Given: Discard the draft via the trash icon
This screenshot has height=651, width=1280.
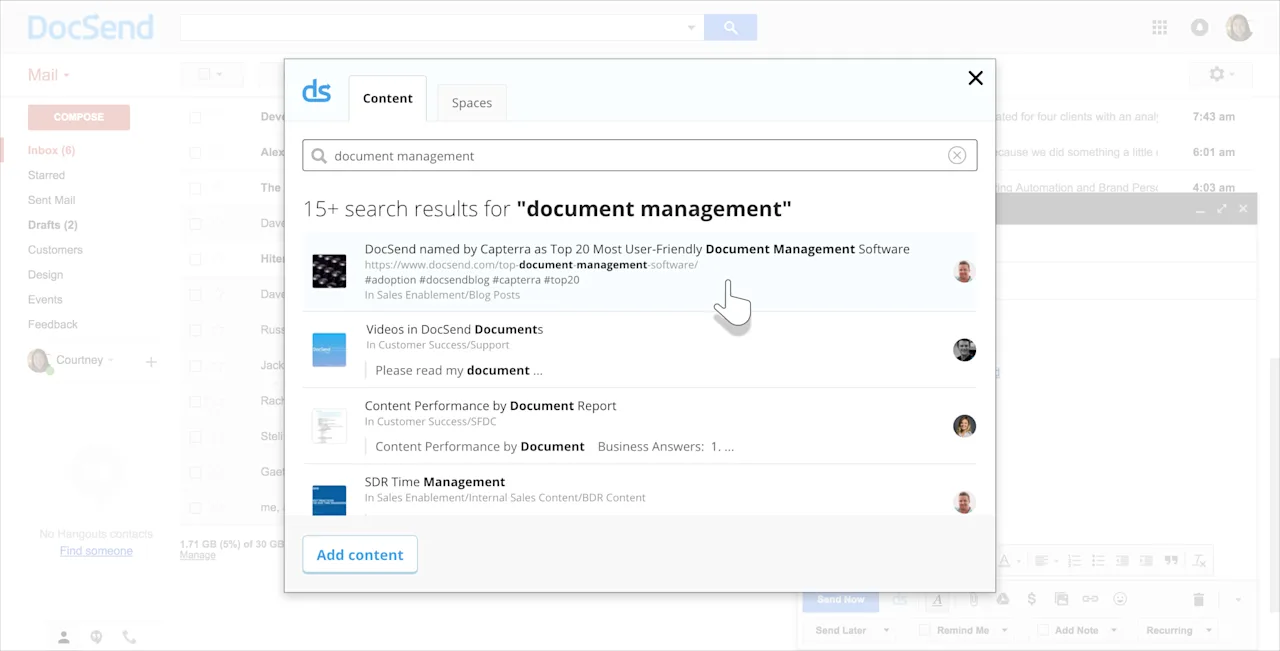Looking at the screenshot, I should point(1199,599).
